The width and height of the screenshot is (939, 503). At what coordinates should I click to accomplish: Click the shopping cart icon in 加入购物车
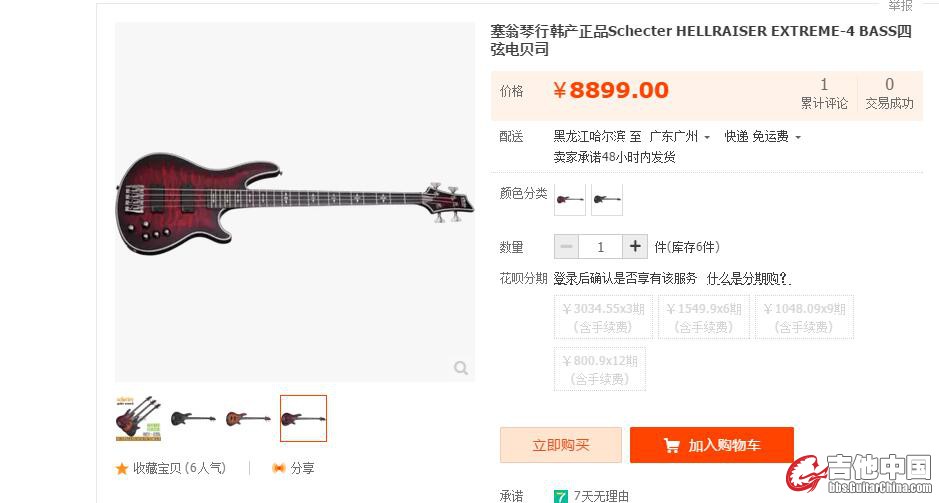click(672, 445)
